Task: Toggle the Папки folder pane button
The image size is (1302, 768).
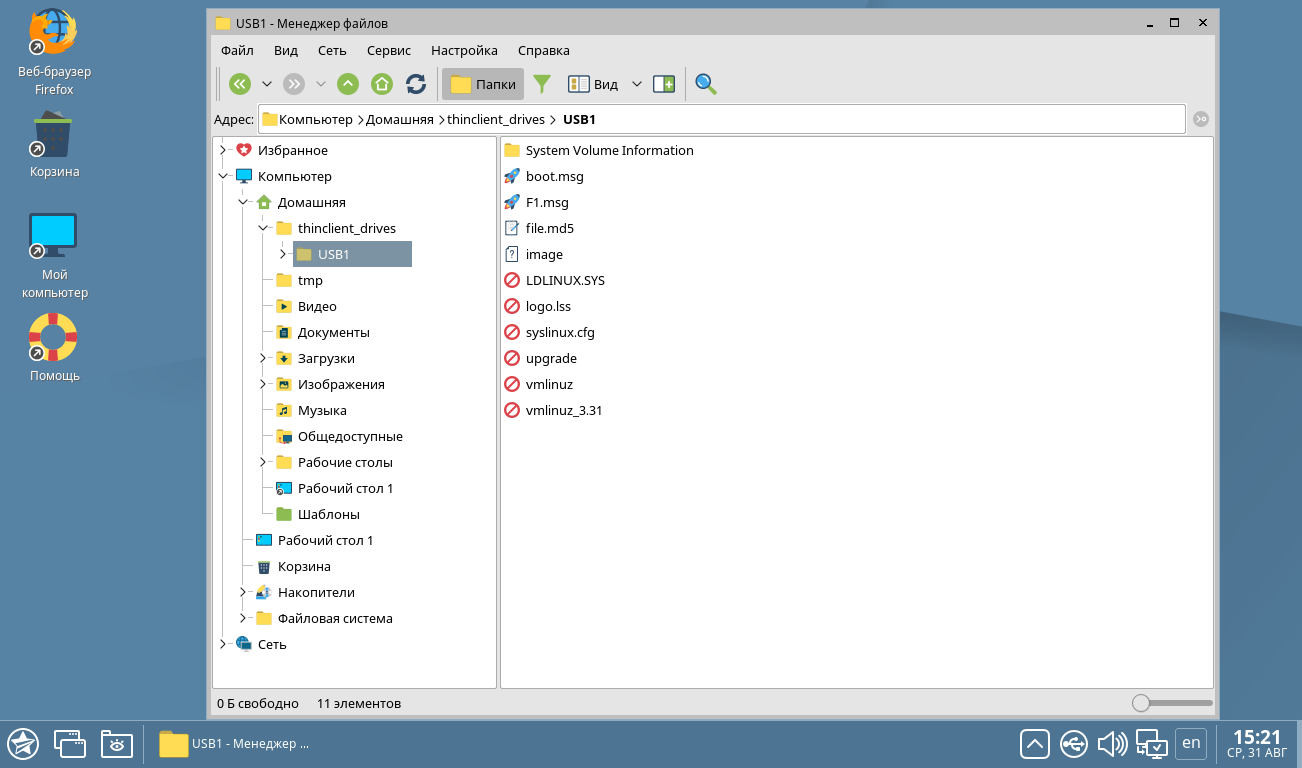Action: pyautogui.click(x=482, y=84)
